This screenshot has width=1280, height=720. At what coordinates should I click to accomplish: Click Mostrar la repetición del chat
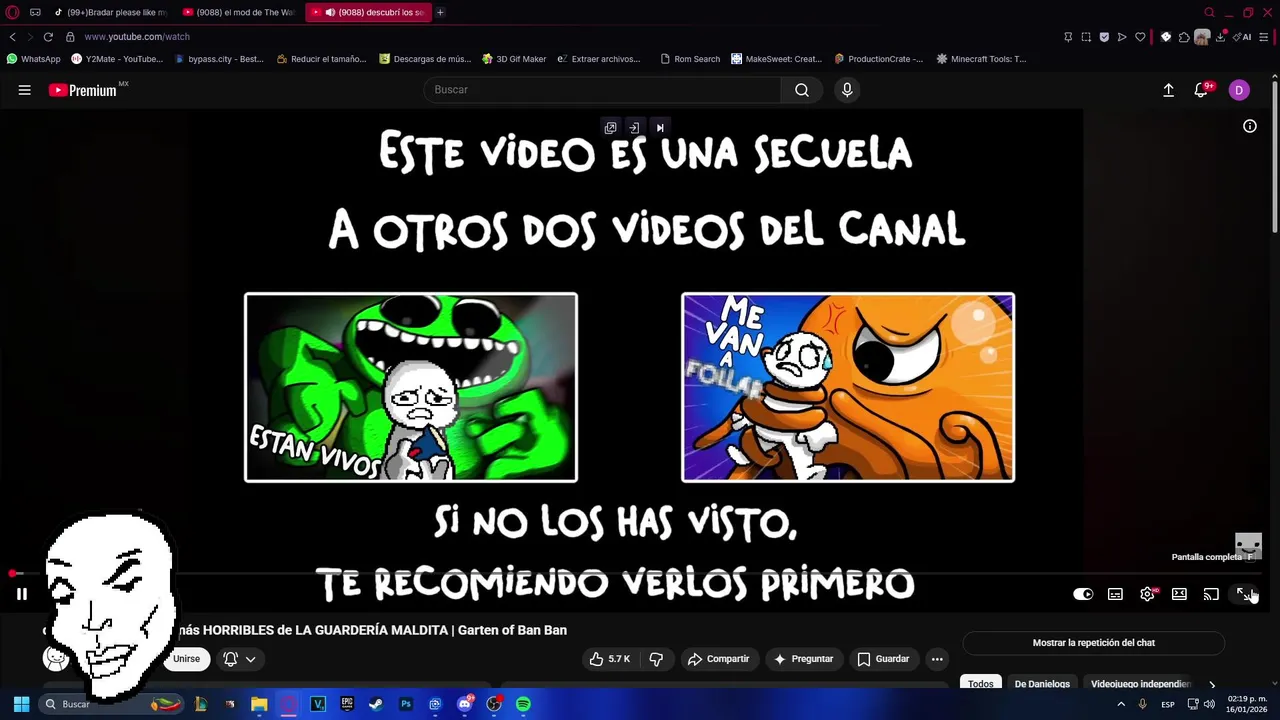(x=1093, y=643)
